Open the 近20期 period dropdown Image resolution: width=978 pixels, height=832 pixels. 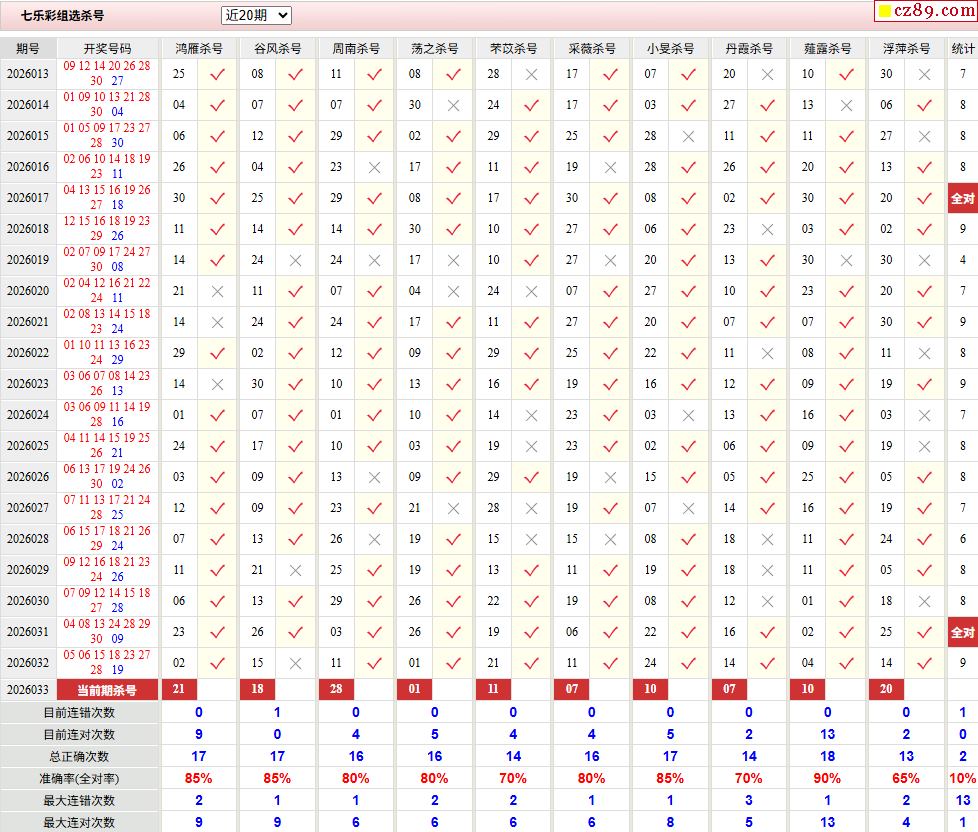pyautogui.click(x=256, y=15)
